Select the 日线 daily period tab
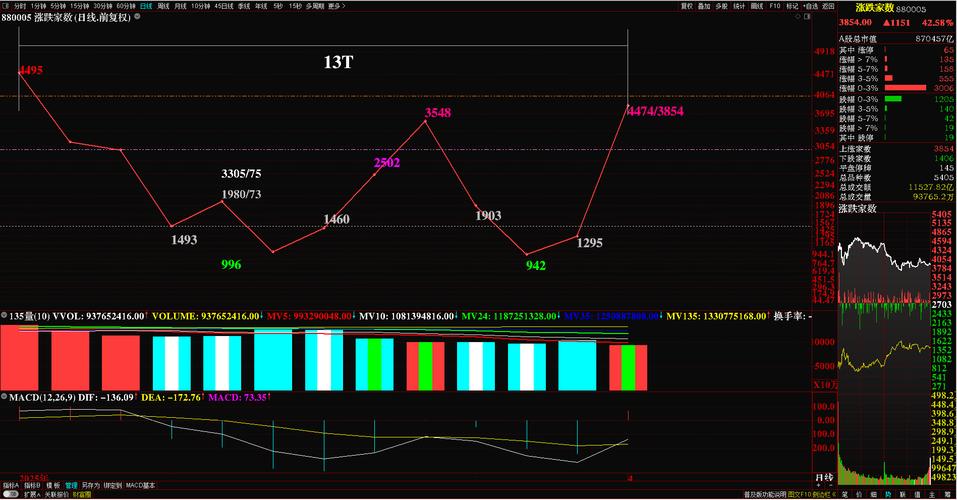The image size is (957, 500). pos(146,5)
